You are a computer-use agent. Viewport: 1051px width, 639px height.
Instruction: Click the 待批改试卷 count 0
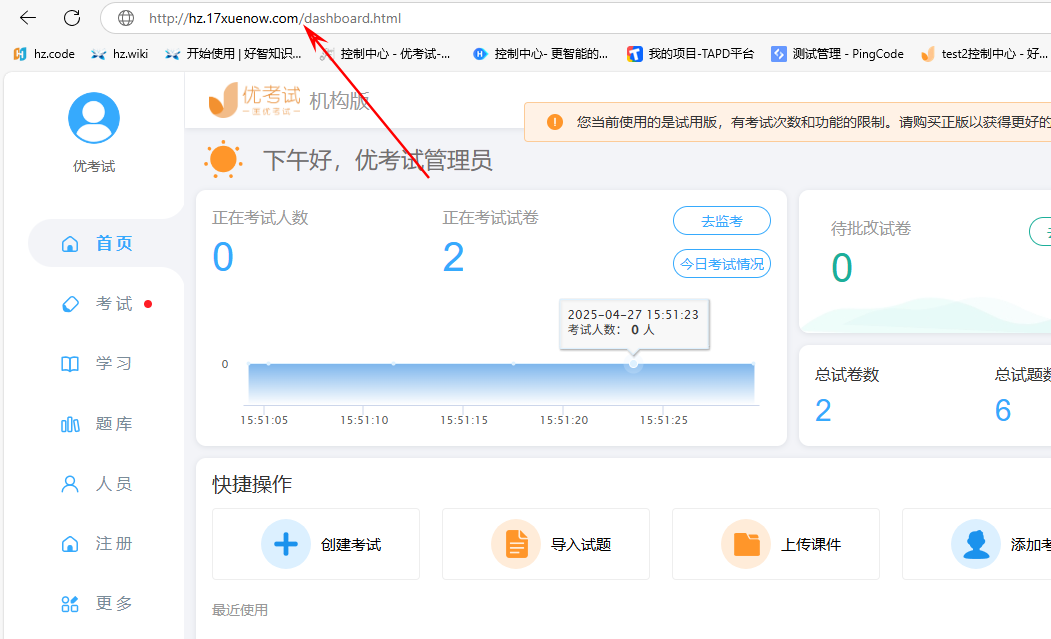[x=842, y=268]
